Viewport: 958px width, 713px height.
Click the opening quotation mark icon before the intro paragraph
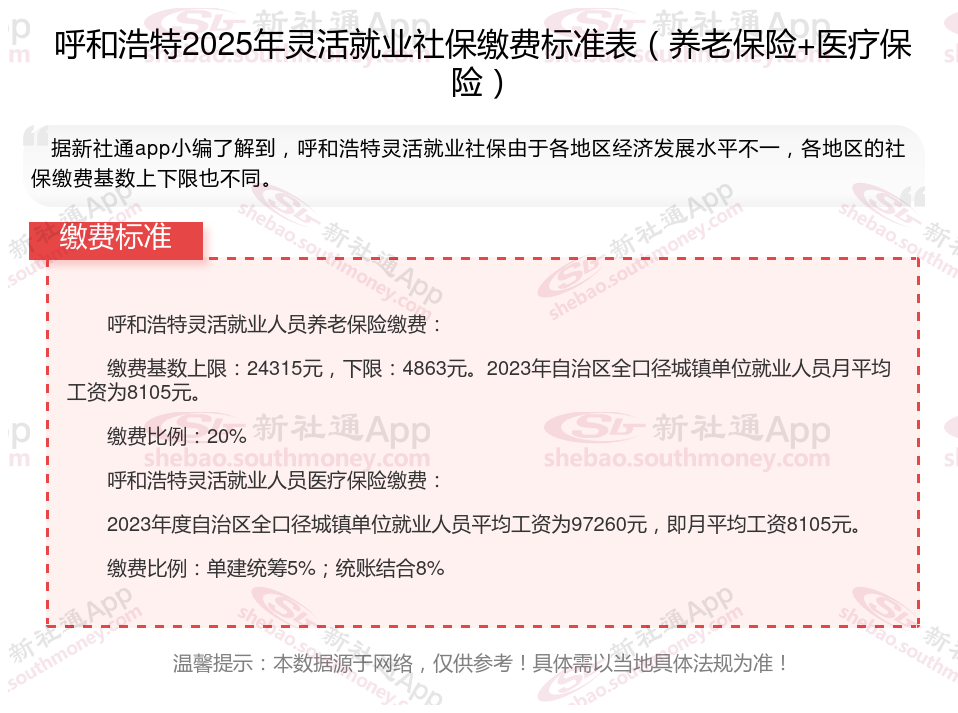tap(35, 136)
